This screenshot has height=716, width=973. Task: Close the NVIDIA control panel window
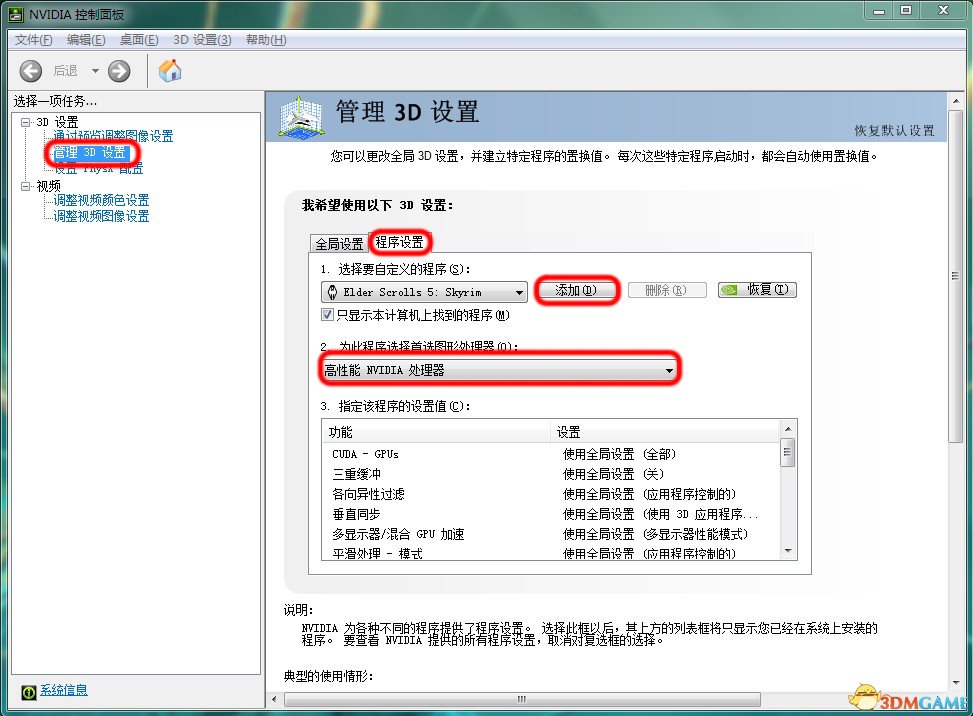(944, 11)
